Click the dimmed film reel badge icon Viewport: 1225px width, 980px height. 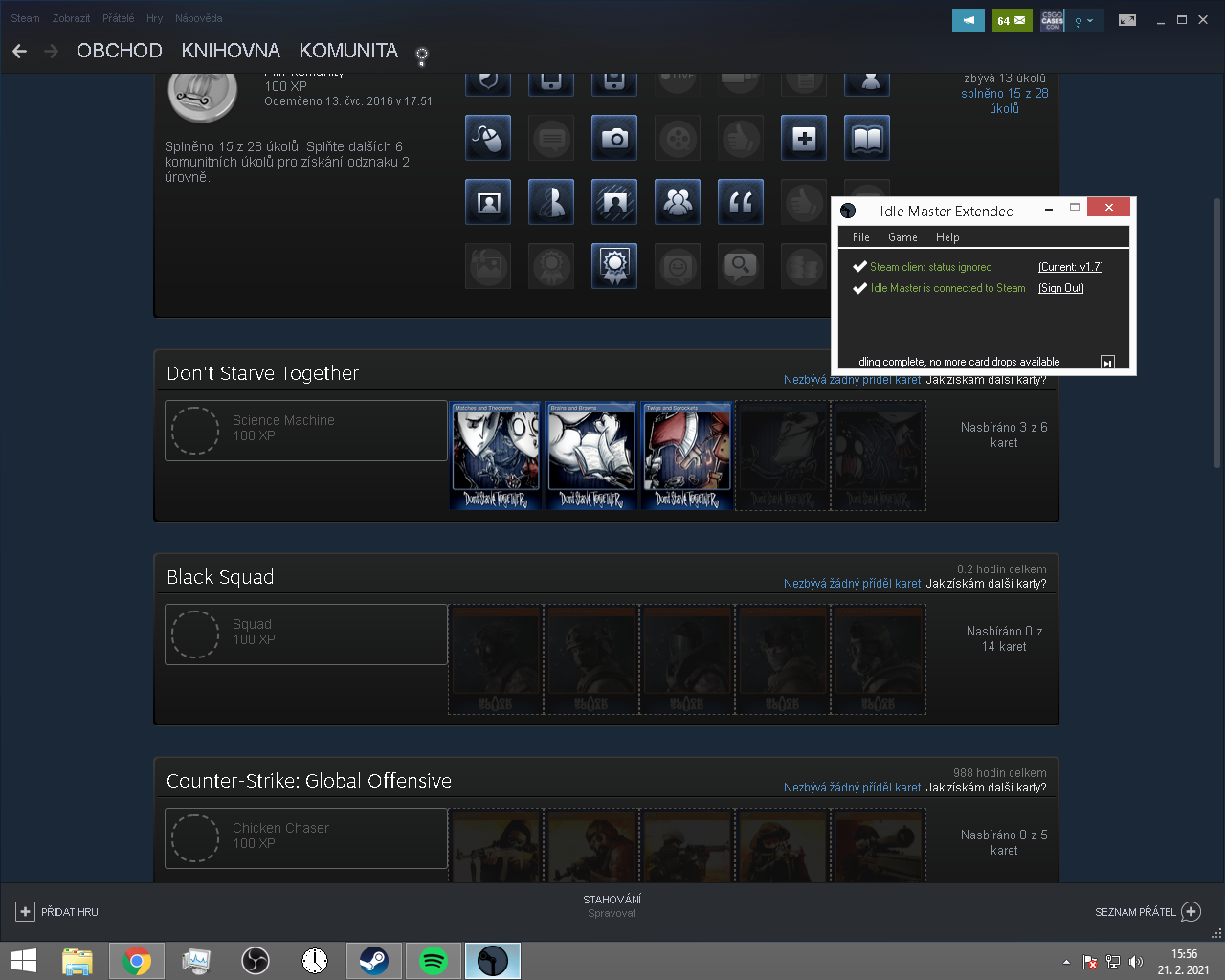click(x=678, y=139)
